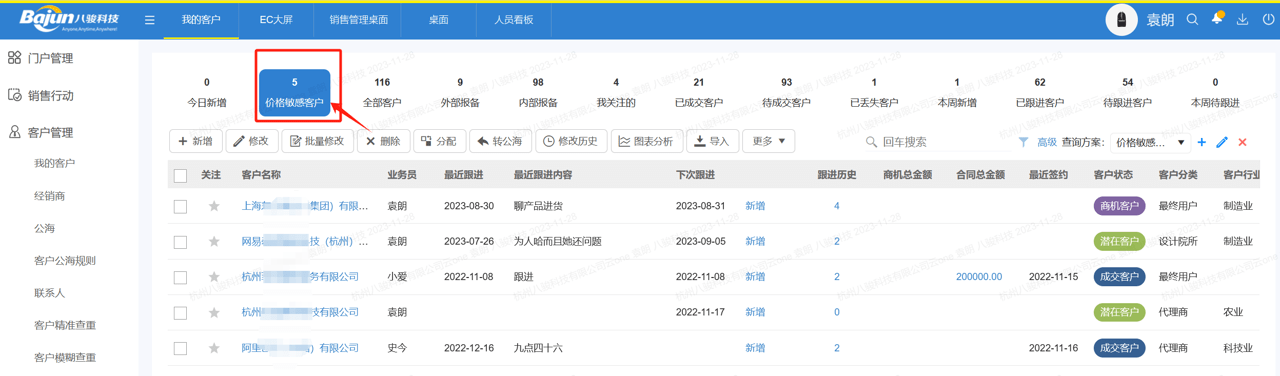This screenshot has width=1280, height=376.
Task: Open the 200000.00 contract amount link
Action: pyautogui.click(x=979, y=277)
